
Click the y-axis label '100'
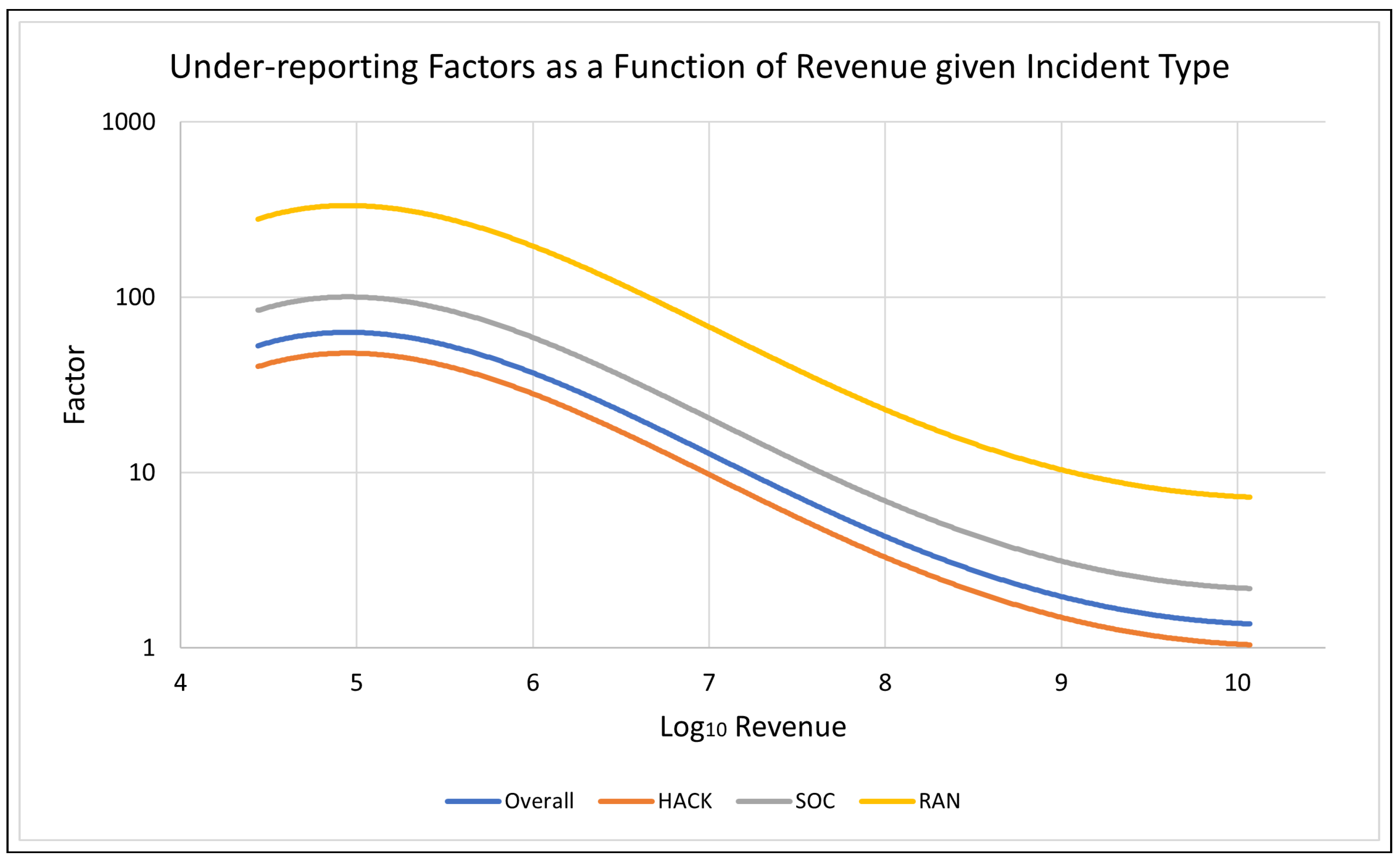coord(135,297)
